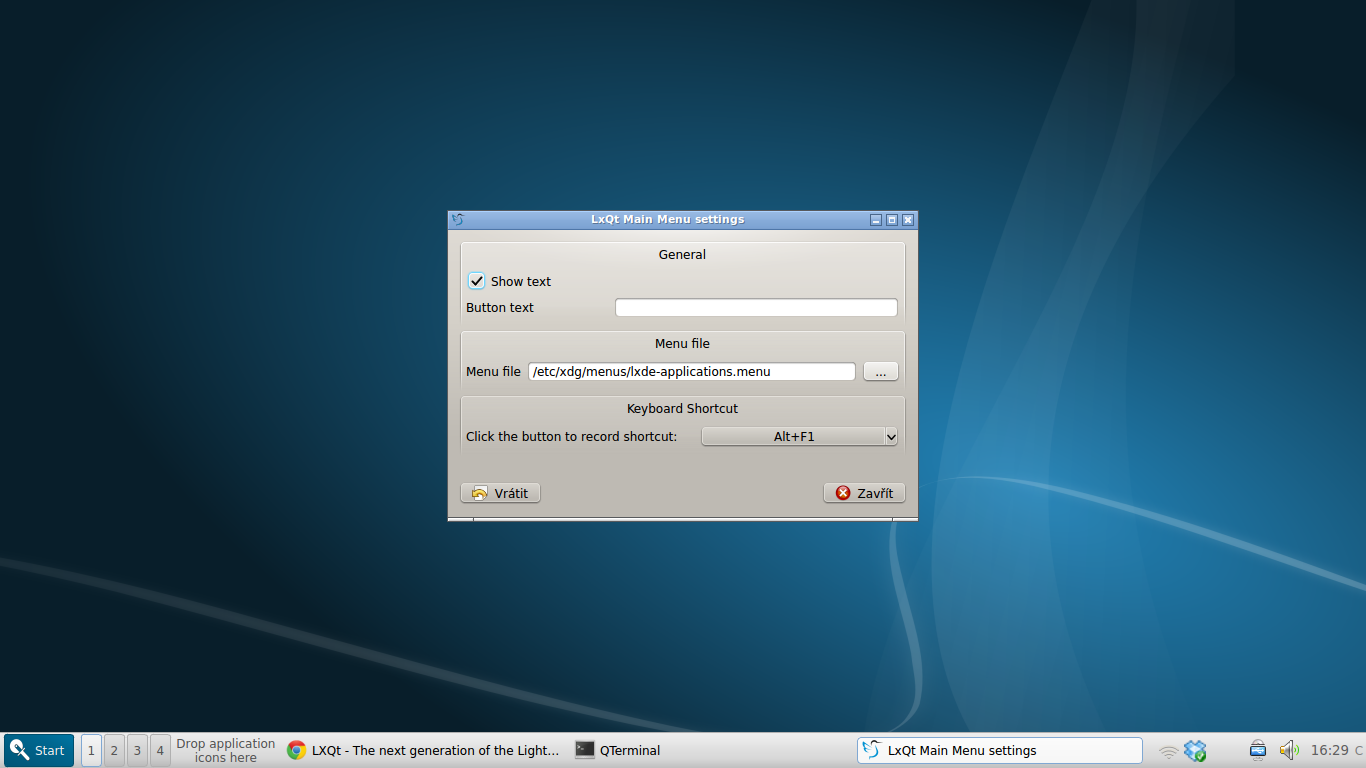Switch to workspace 3 in the pager
Screen dimensions: 1366x768
(x=136, y=750)
